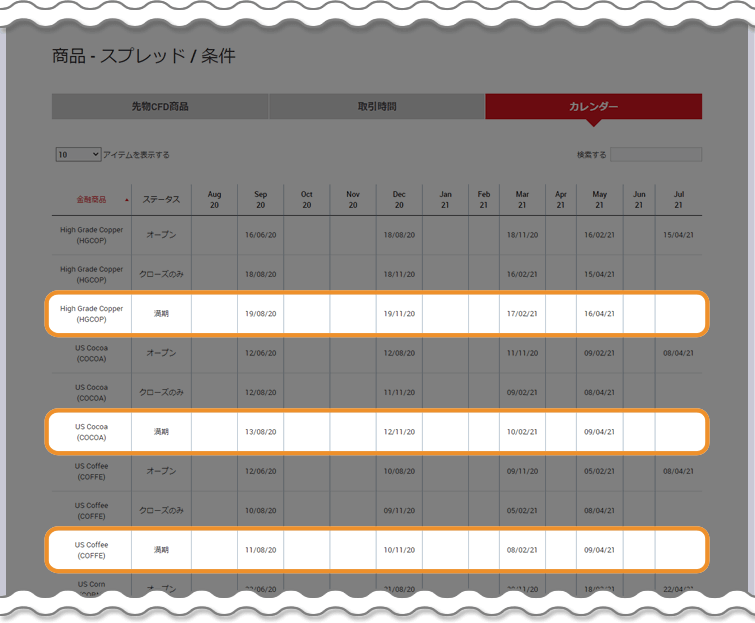The height and width of the screenshot is (623, 755).
Task: Switch to the 先物CFD商品 tab
Action: pyautogui.click(x=160, y=107)
